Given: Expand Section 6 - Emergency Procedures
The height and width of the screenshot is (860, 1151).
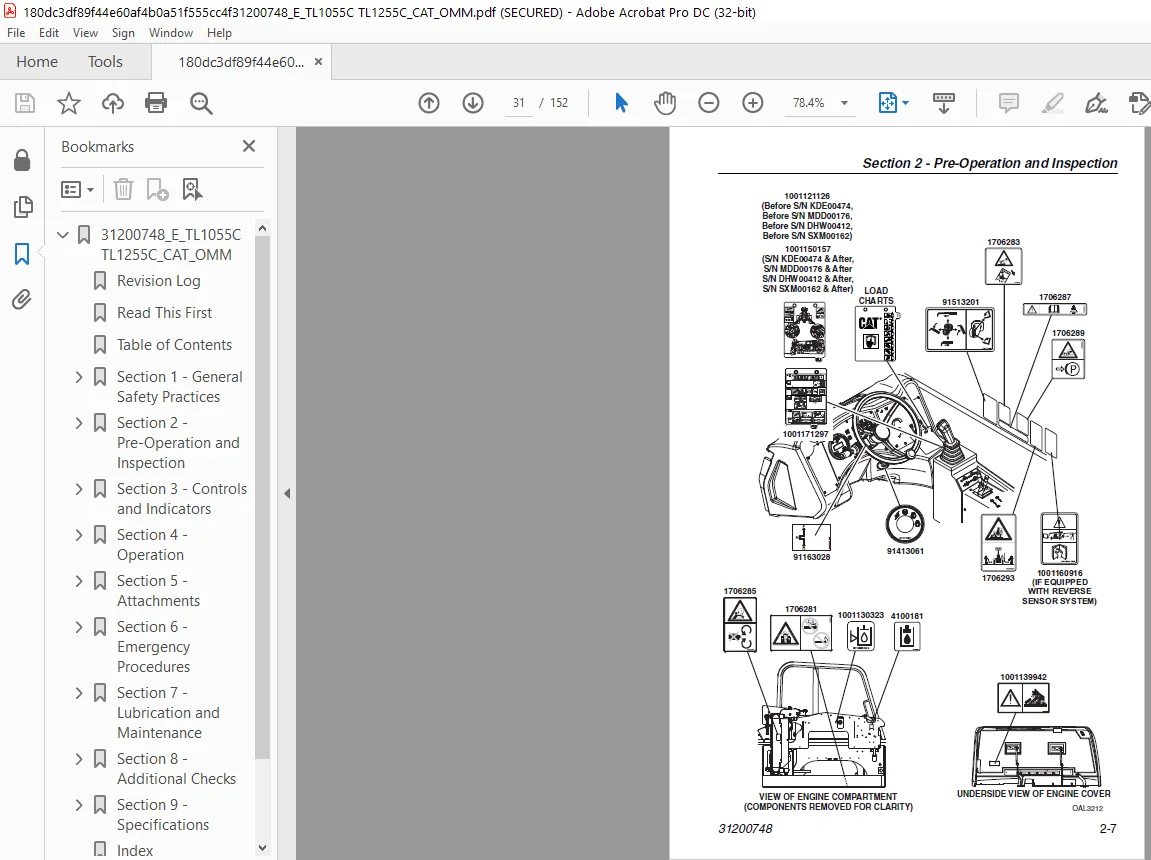Looking at the screenshot, I should coord(79,627).
